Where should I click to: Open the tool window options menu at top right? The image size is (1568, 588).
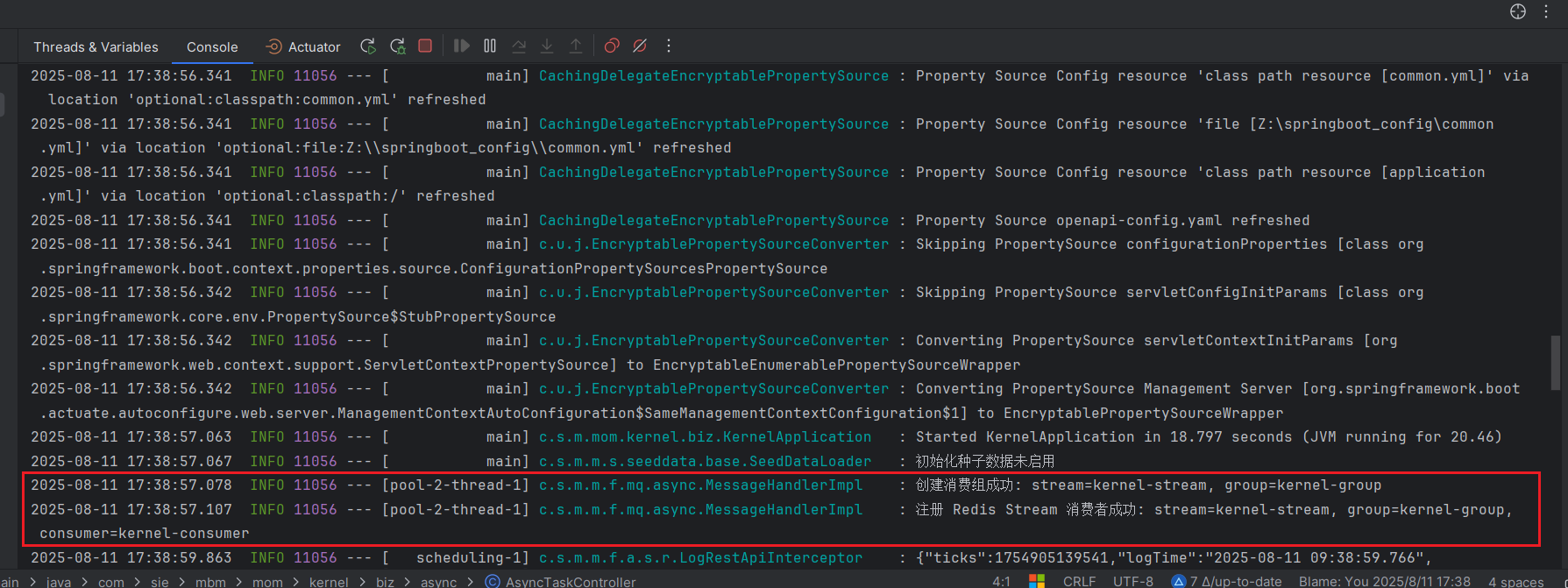coord(1546,11)
